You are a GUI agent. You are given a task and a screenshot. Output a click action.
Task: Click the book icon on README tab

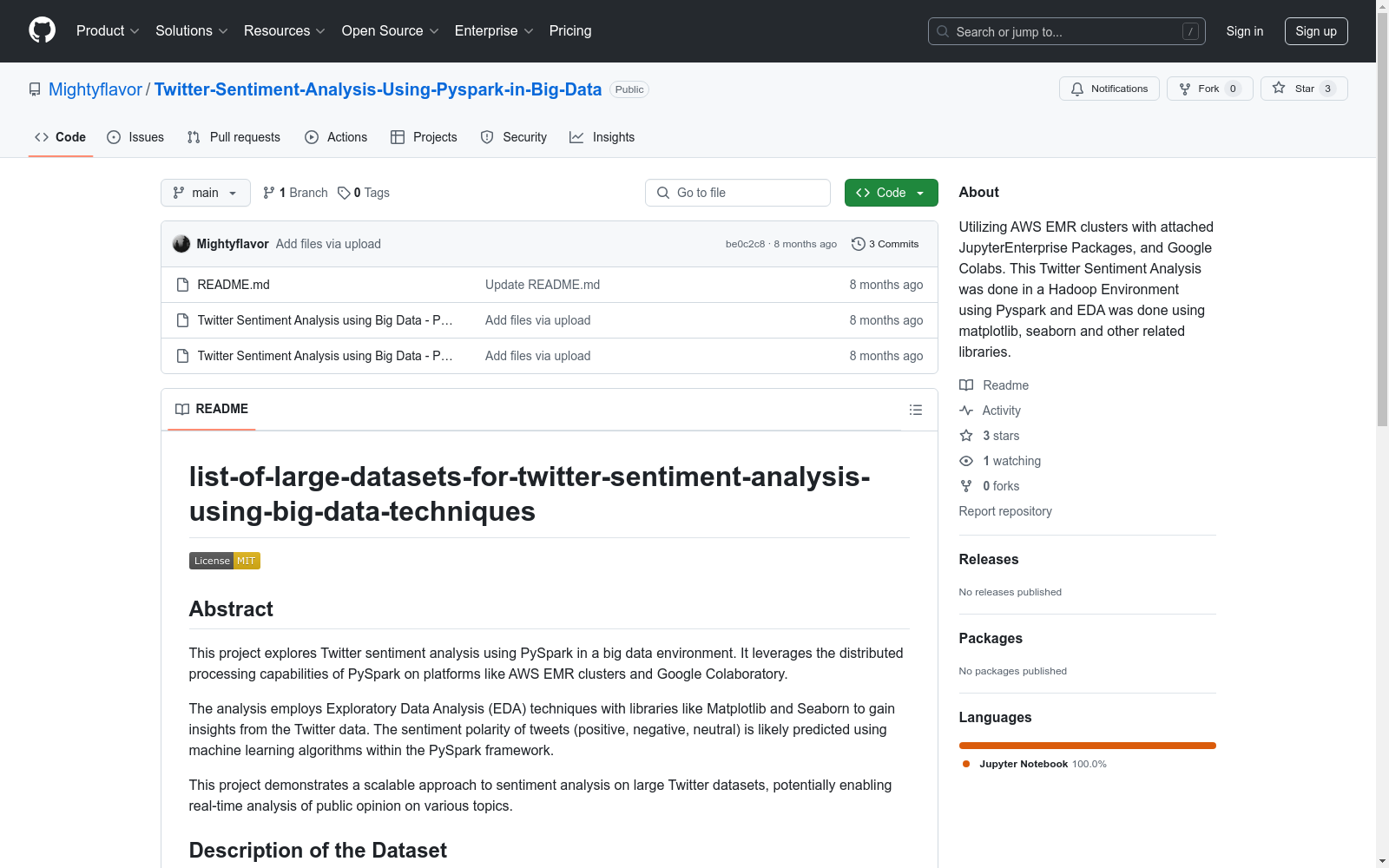point(182,409)
